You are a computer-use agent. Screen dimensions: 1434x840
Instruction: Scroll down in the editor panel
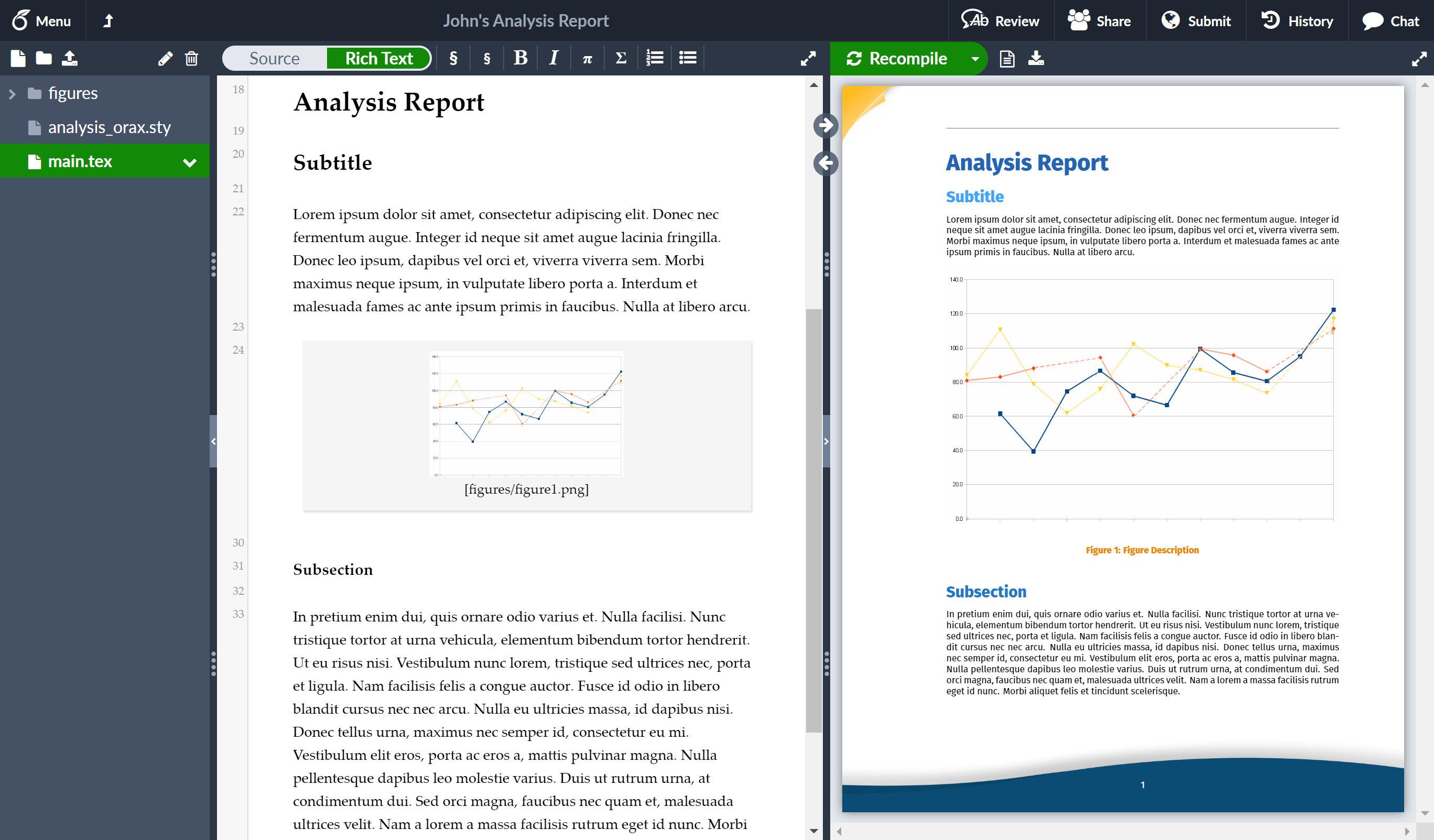(815, 831)
